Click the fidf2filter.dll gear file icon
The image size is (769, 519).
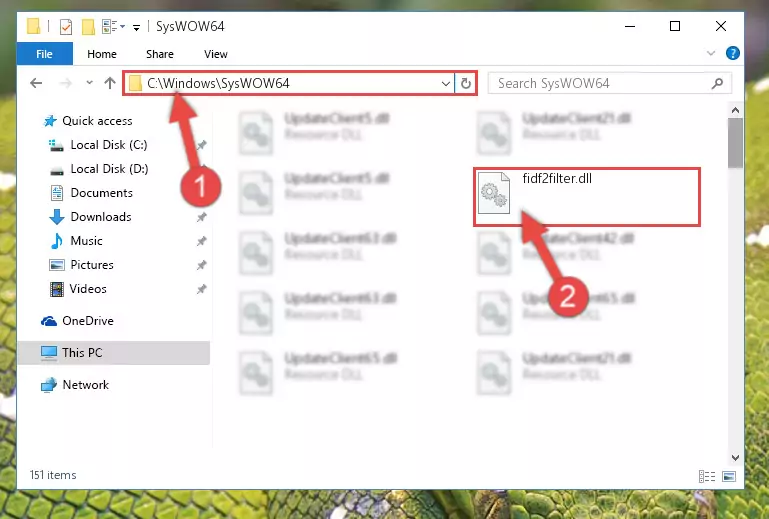494,193
